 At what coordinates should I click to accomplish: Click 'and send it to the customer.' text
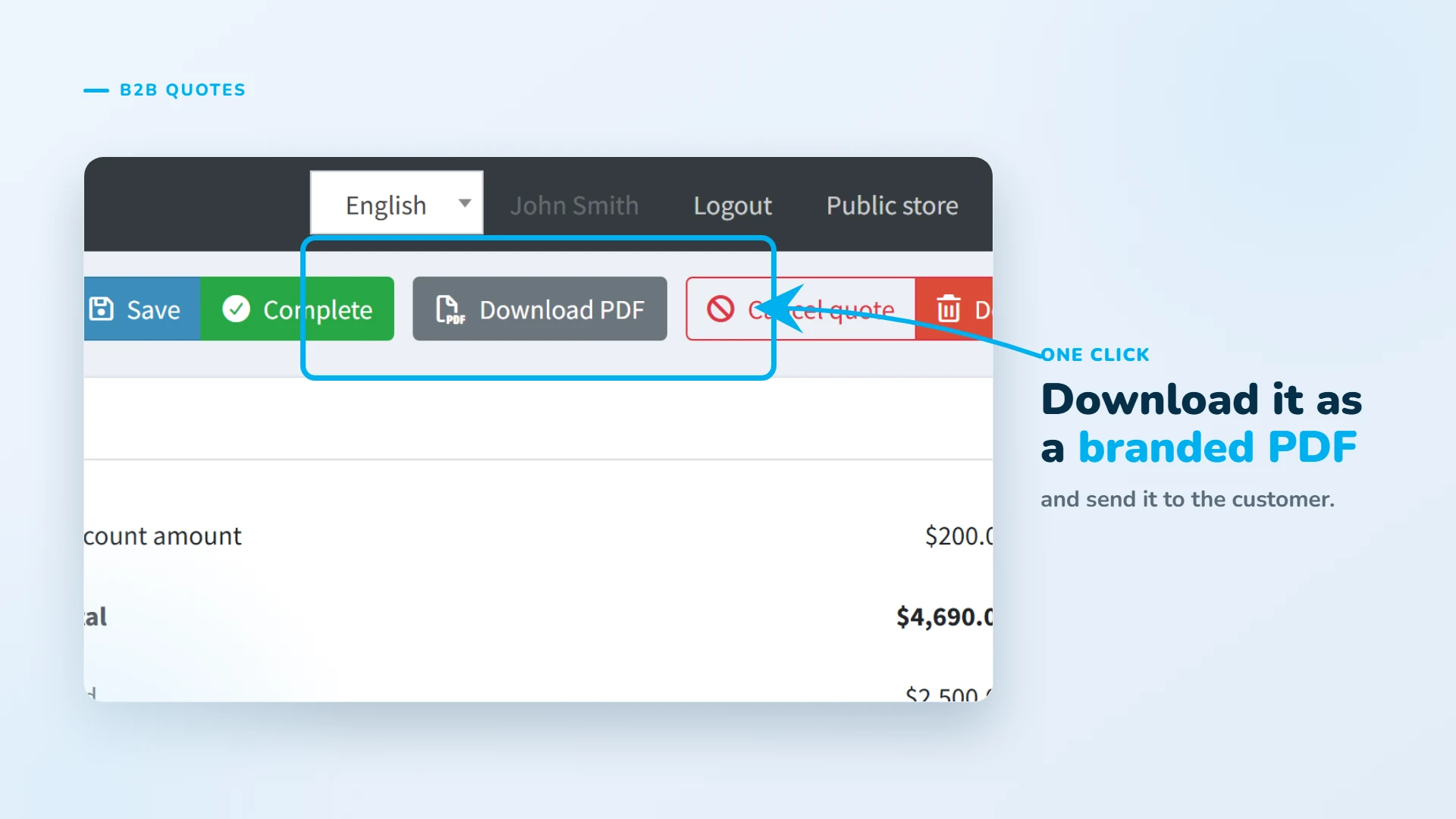pos(1188,499)
